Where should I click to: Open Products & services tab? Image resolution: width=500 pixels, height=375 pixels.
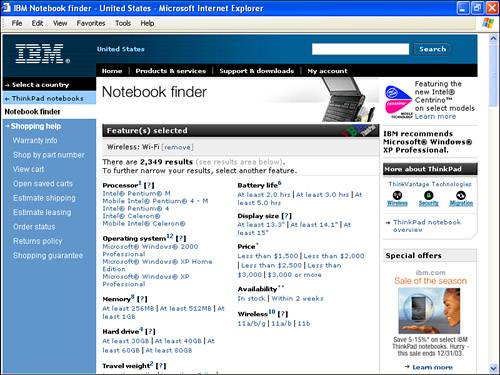(x=171, y=71)
